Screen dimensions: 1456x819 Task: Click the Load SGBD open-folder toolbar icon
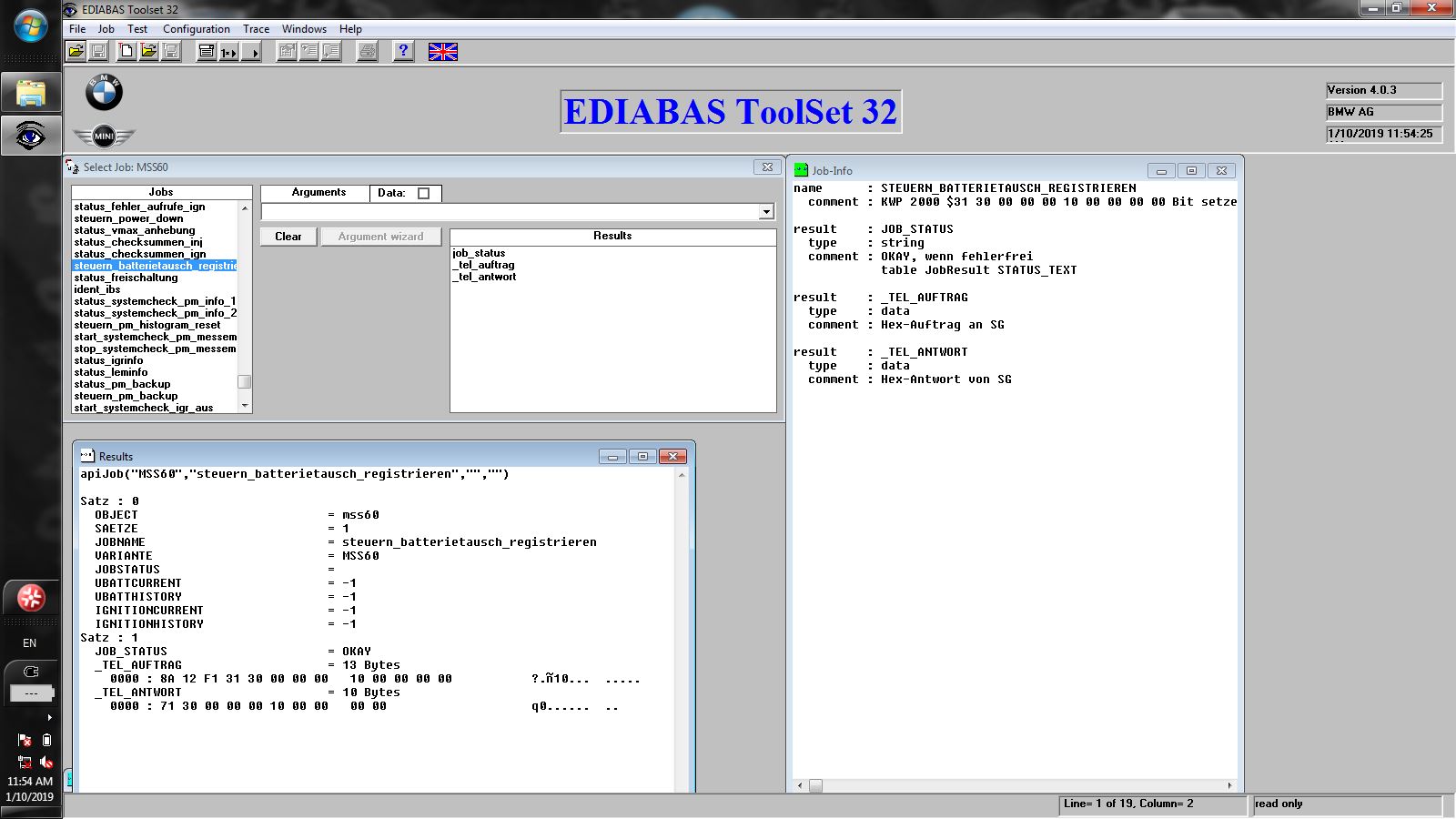click(x=76, y=52)
